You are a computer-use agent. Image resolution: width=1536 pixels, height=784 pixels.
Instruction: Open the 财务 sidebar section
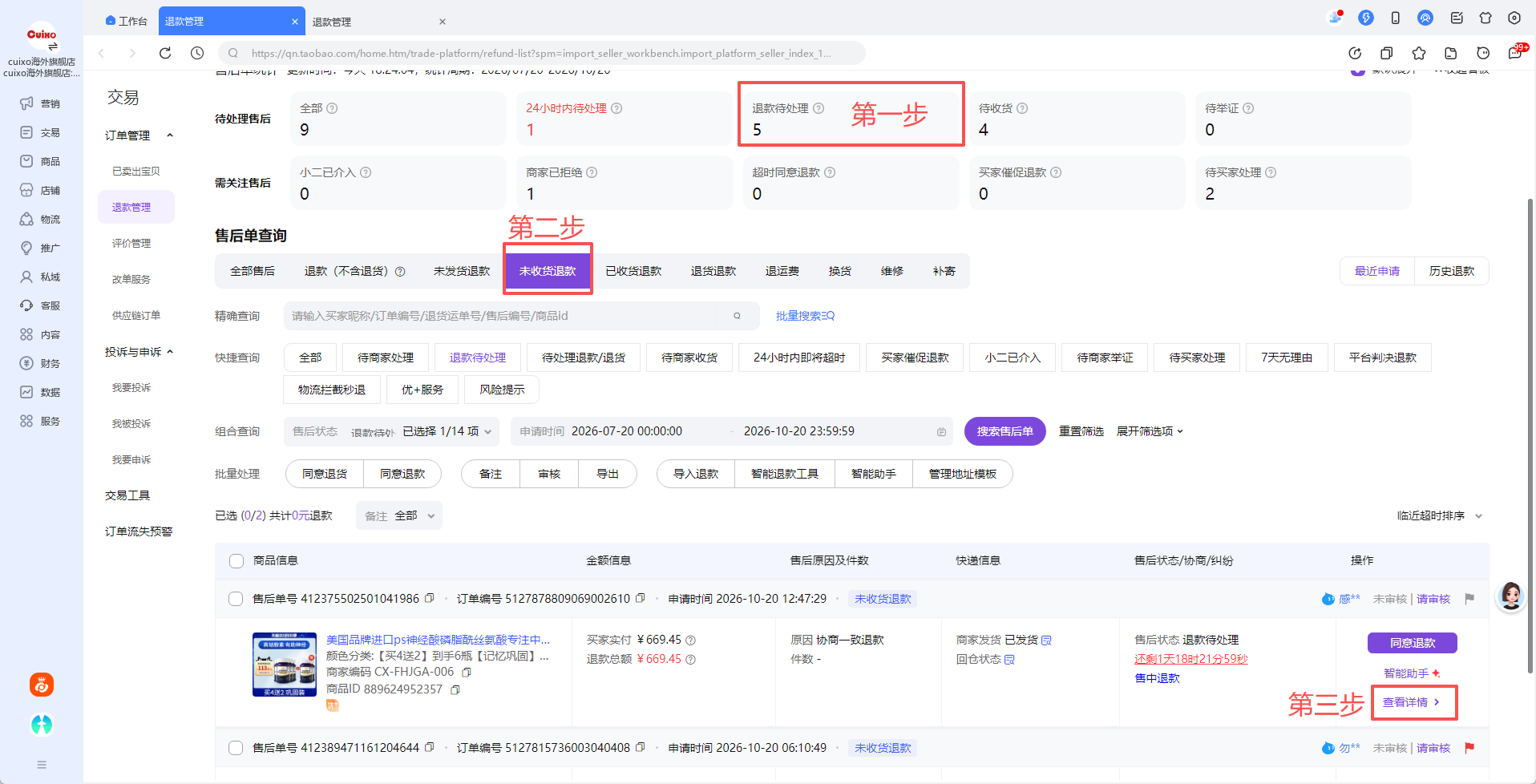tap(40, 363)
